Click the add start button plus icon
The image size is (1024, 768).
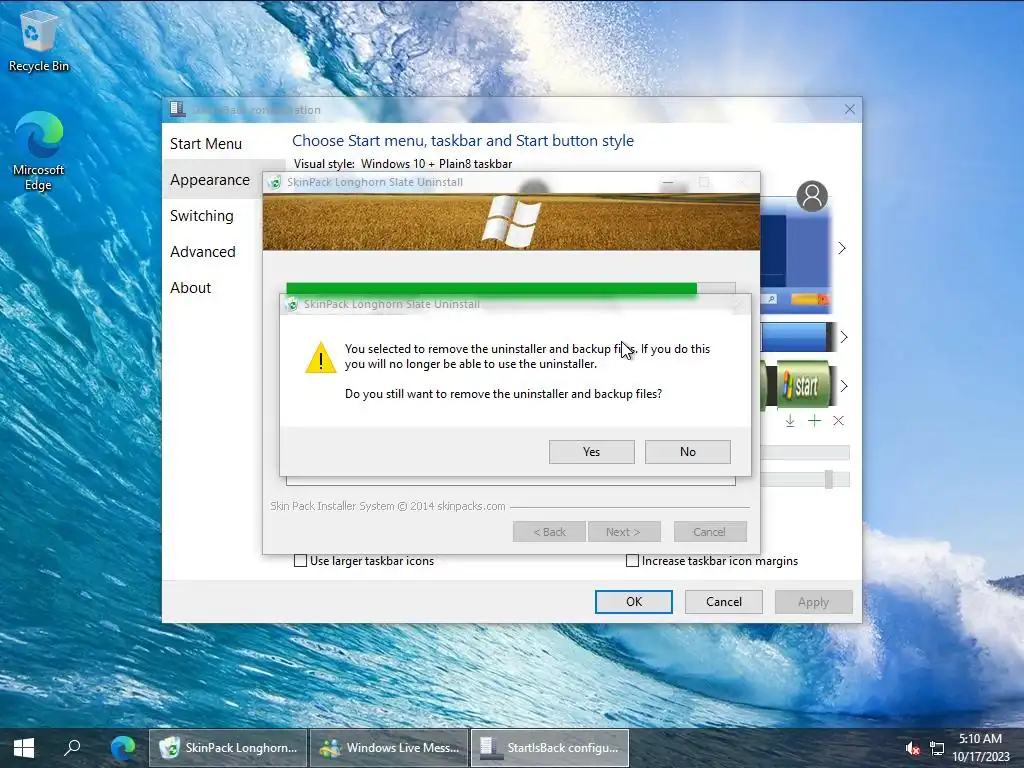click(x=814, y=421)
